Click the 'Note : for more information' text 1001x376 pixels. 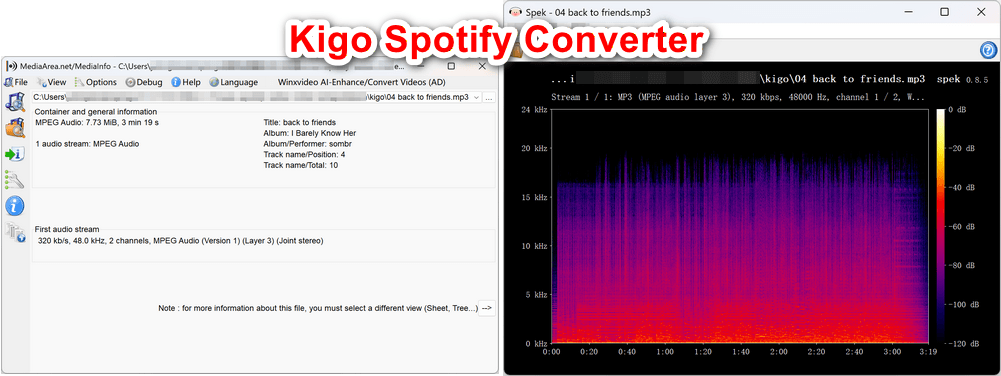[317, 308]
